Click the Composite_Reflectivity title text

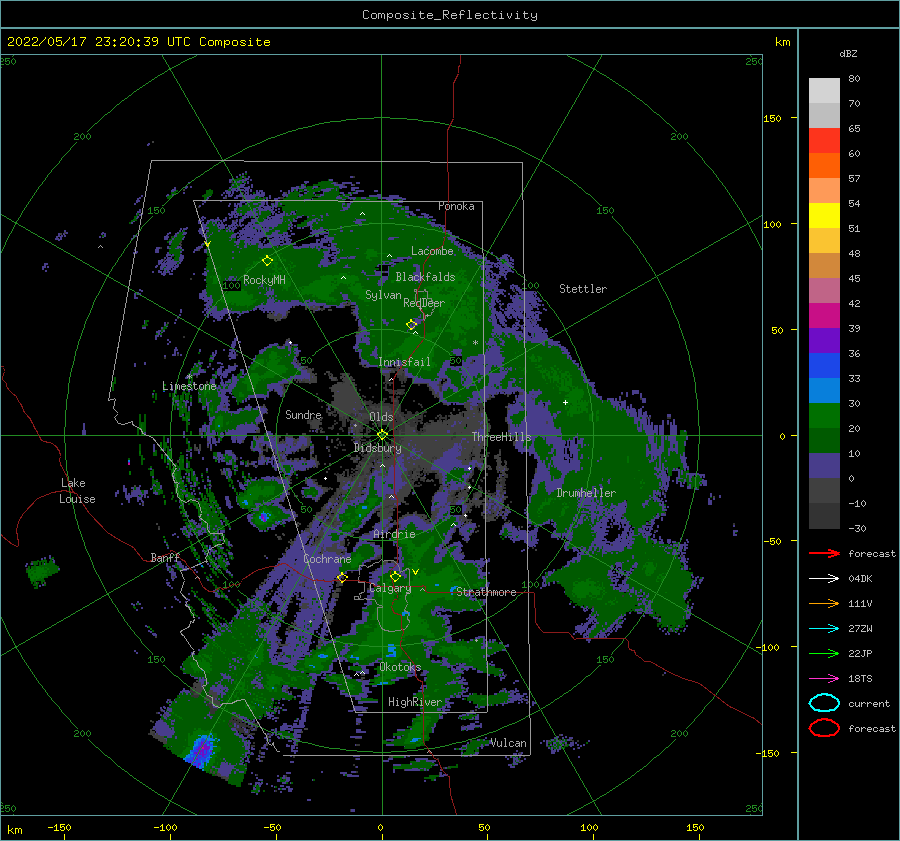[x=449, y=15]
